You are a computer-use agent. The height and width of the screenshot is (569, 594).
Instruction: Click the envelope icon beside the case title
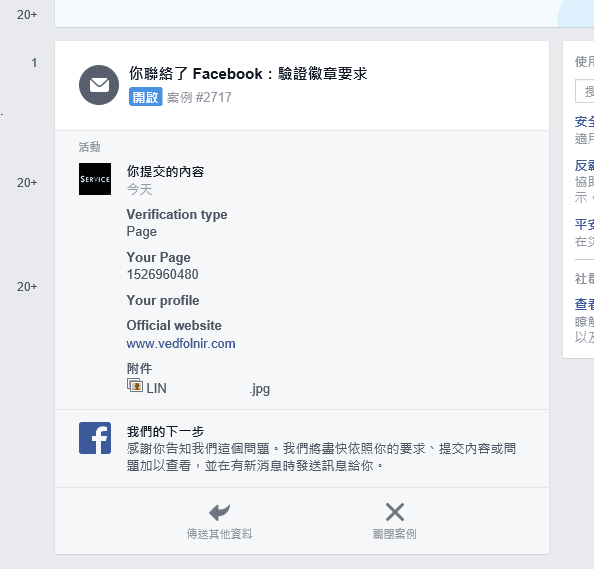point(99,85)
